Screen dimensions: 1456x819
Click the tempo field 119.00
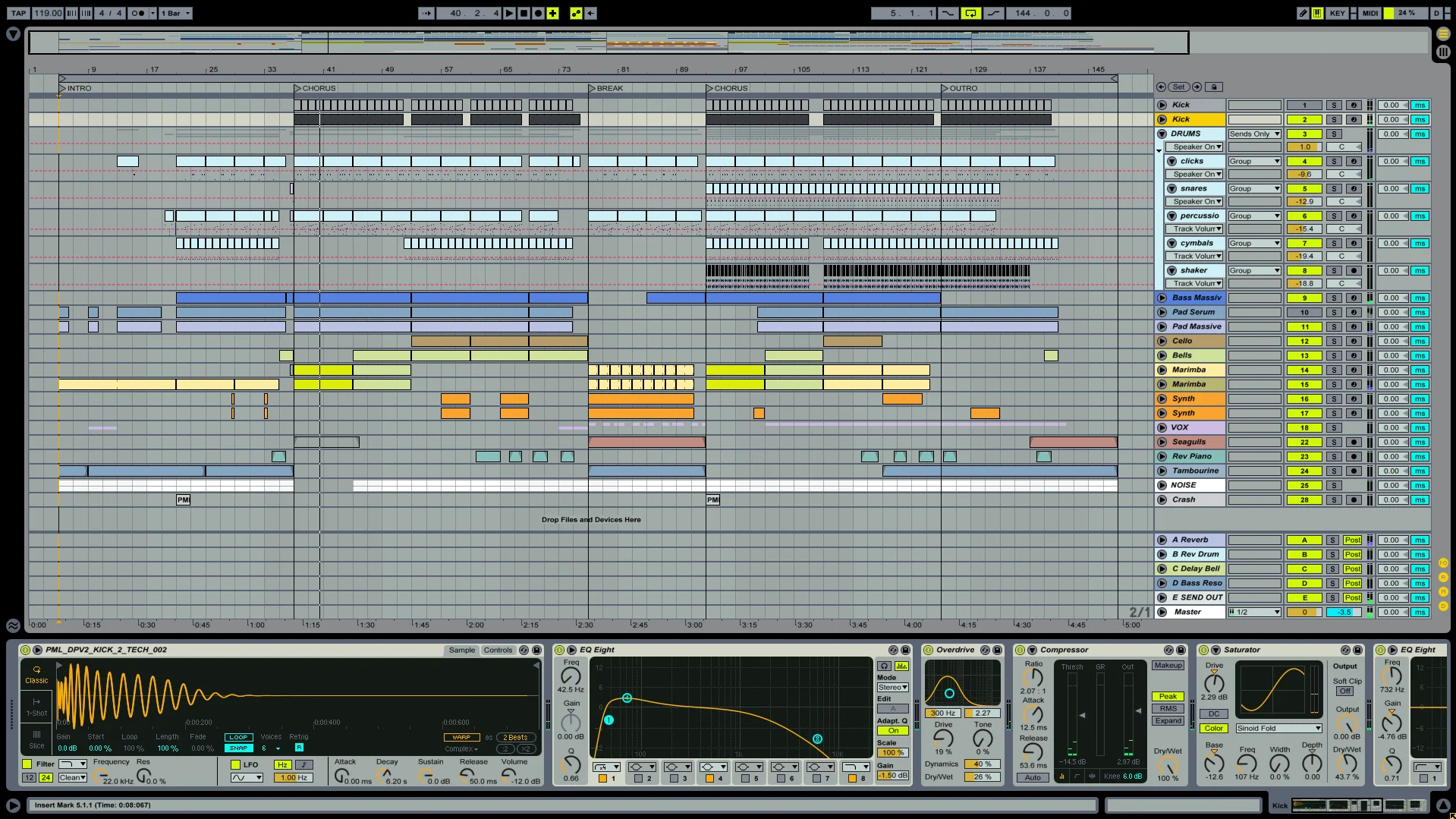pyautogui.click(x=48, y=13)
